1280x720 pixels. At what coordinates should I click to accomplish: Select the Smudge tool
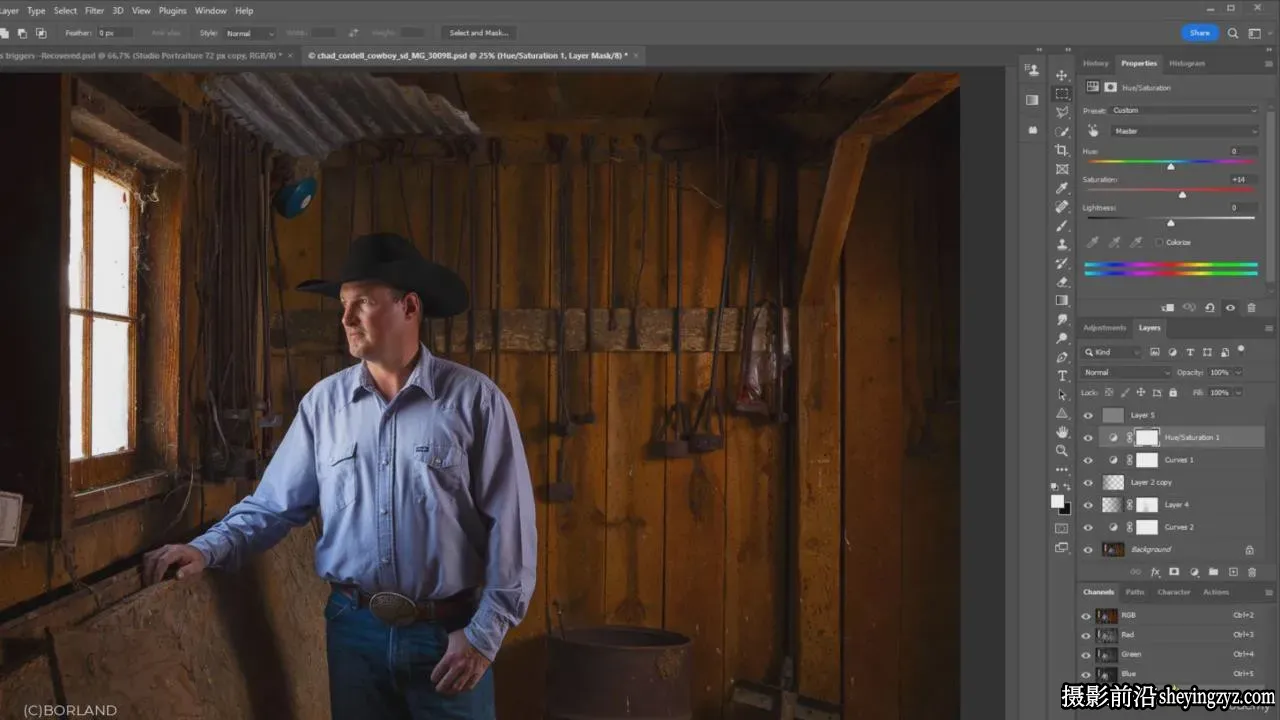[1062, 319]
